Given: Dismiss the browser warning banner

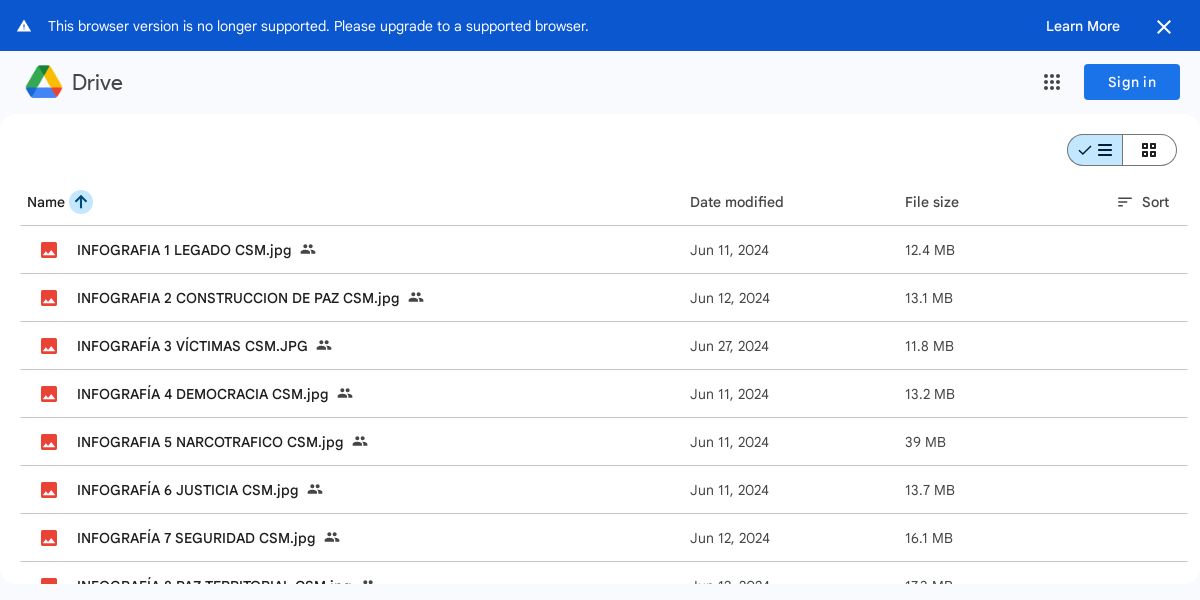Looking at the screenshot, I should [1163, 27].
